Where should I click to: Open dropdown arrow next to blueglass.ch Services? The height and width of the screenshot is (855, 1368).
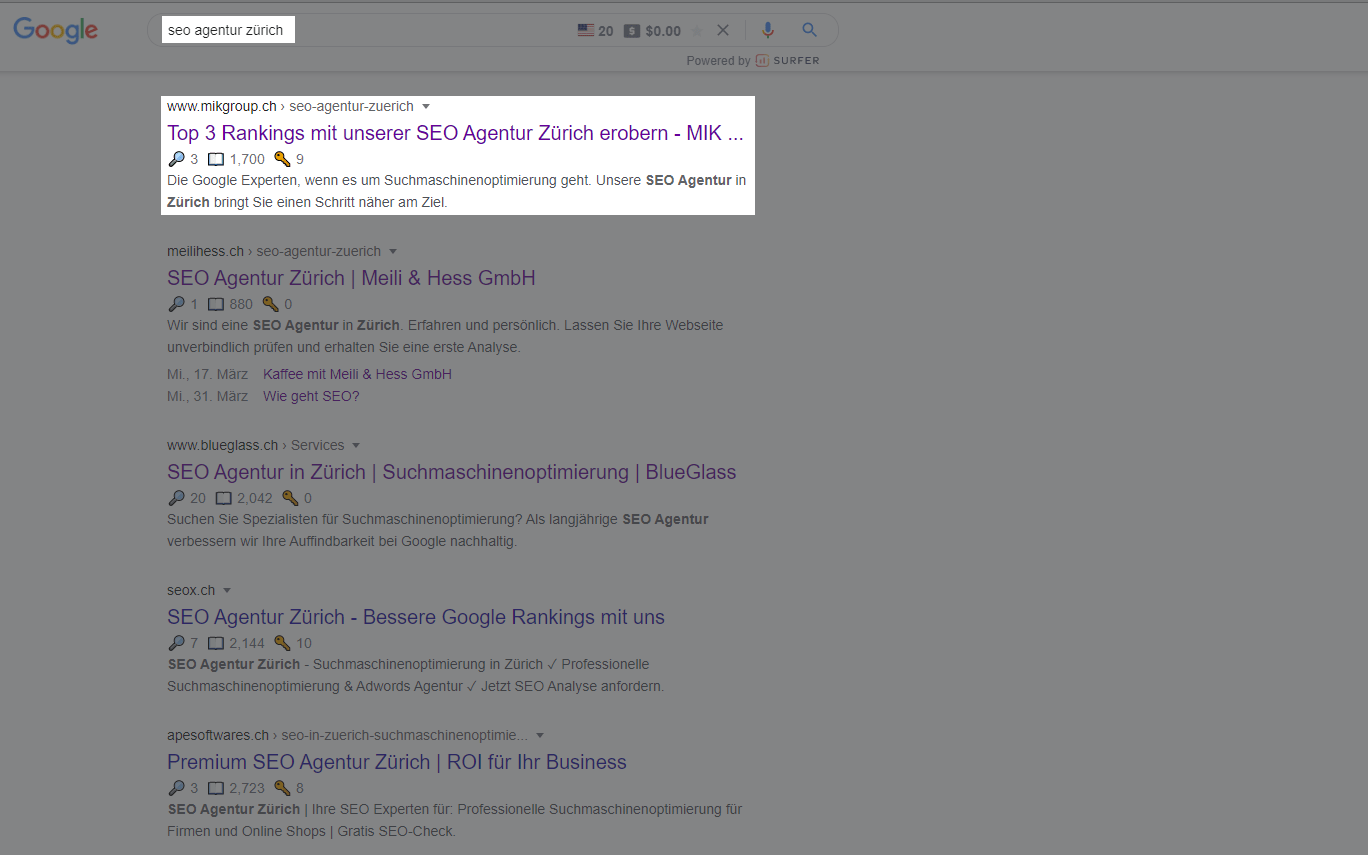(356, 445)
